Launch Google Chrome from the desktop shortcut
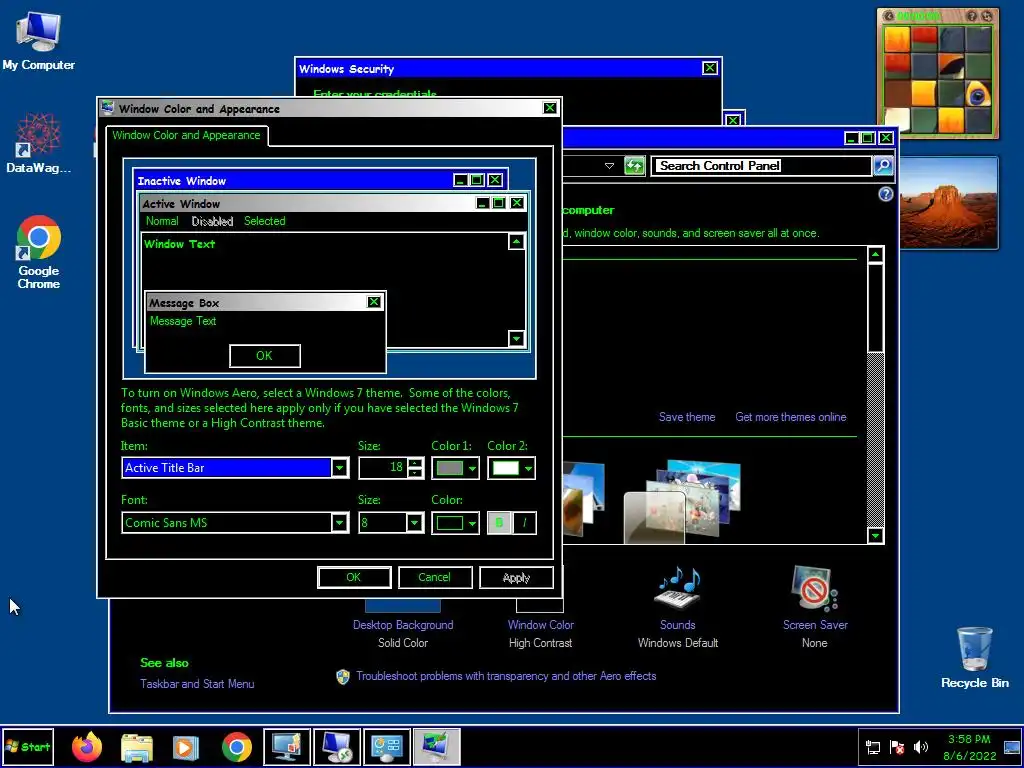 (39, 252)
